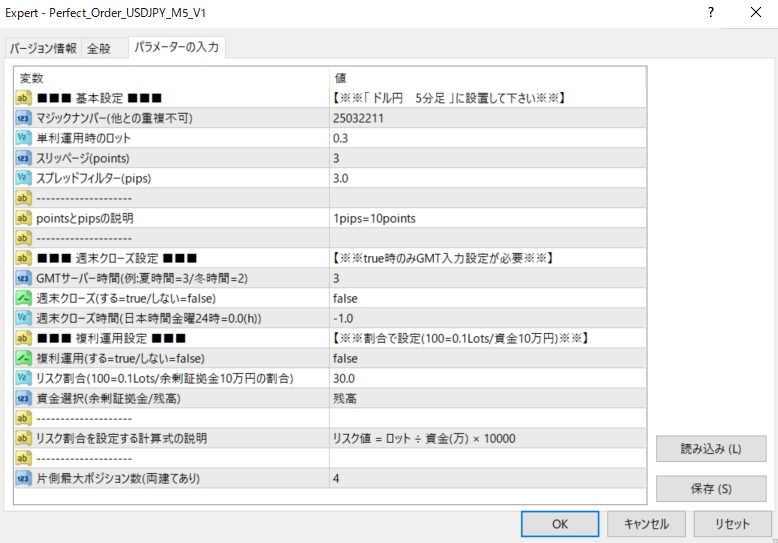Click integer icon beside スリッページ(points)

23,158
